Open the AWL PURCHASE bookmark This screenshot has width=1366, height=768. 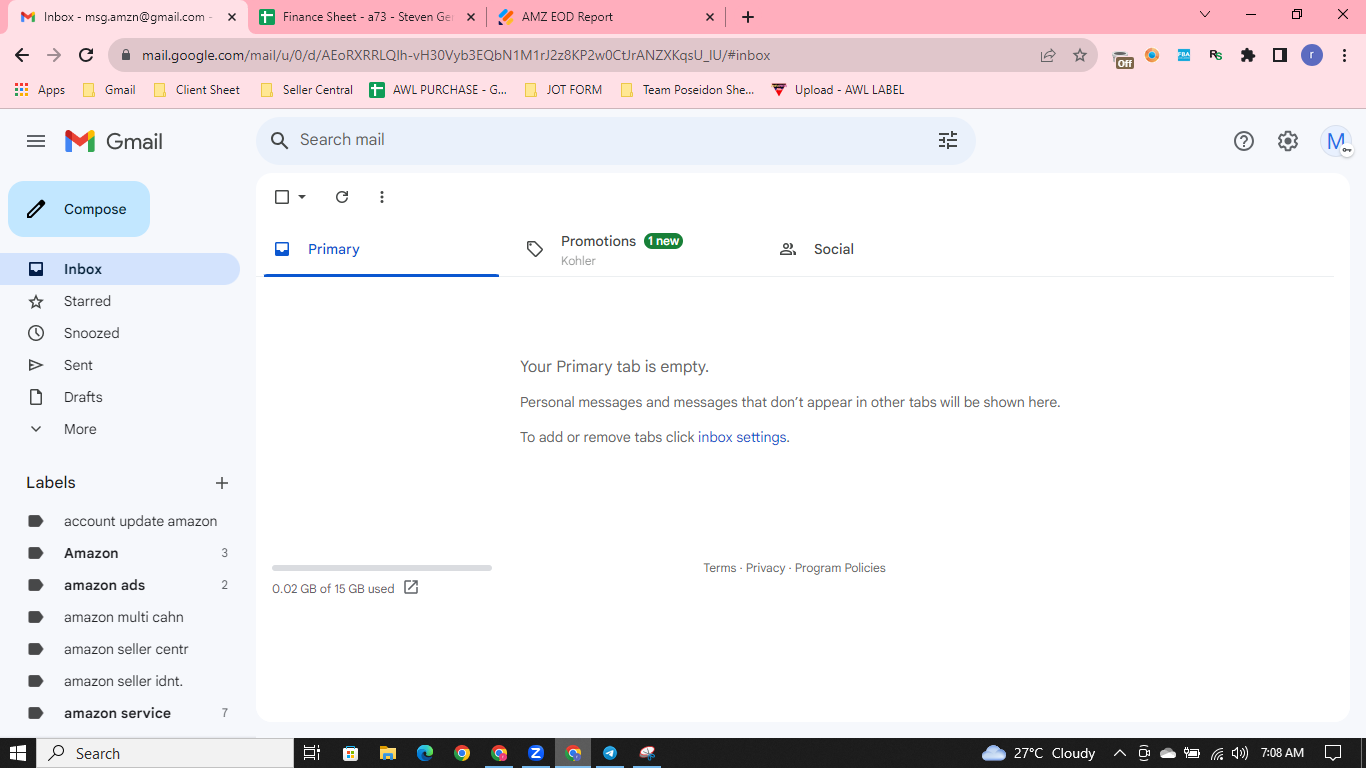click(x=438, y=90)
